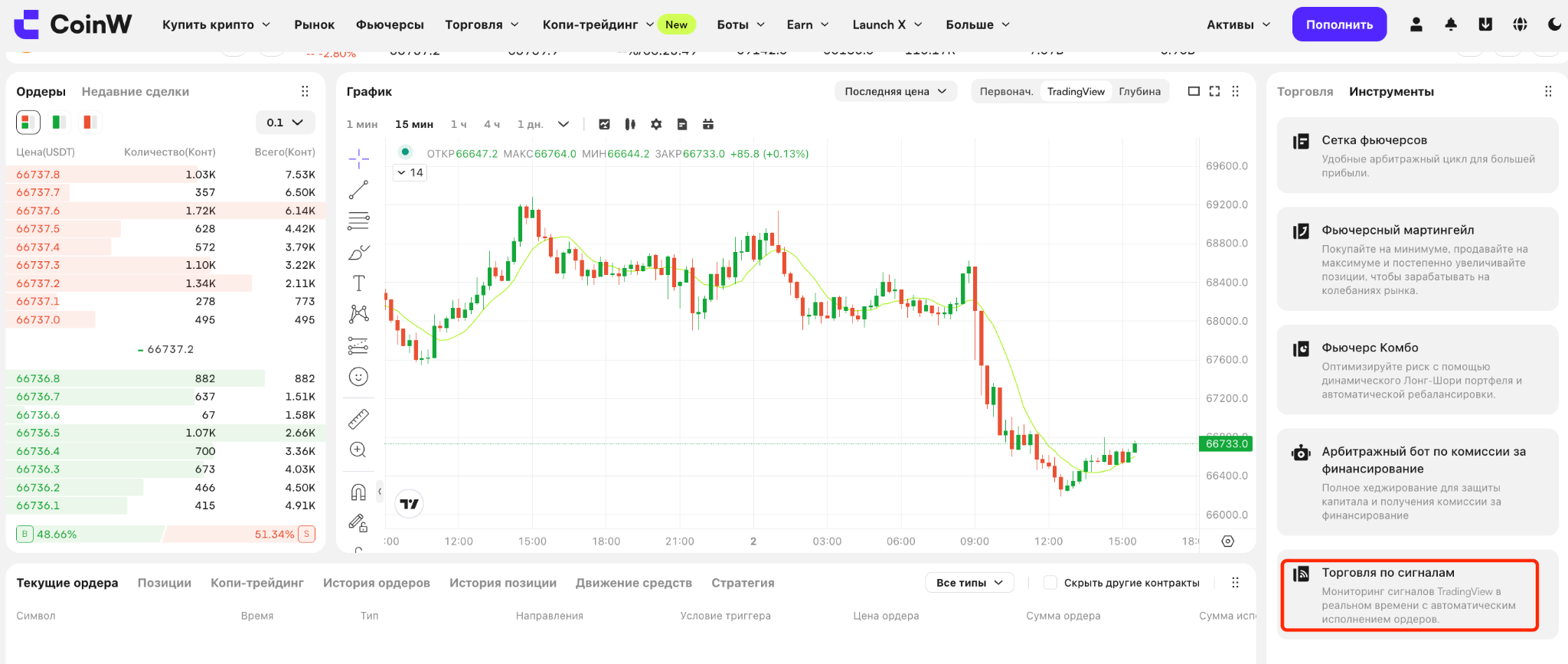1568x664 pixels.
Task: Open the emoji sticker tool
Action: click(358, 377)
